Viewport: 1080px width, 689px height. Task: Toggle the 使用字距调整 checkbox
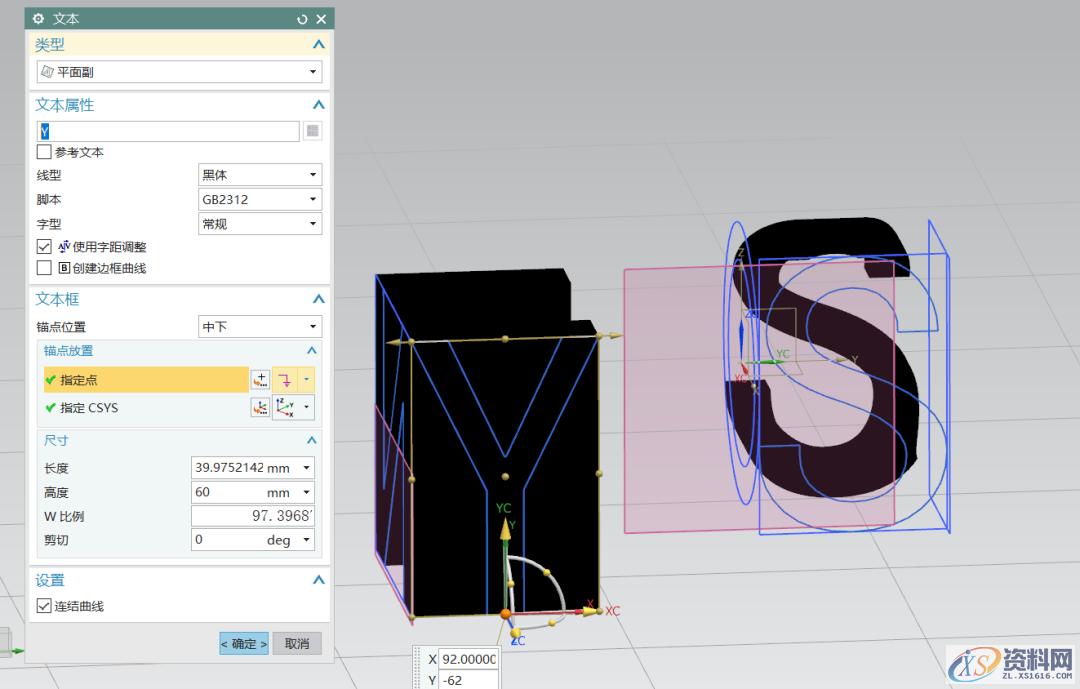[x=44, y=246]
